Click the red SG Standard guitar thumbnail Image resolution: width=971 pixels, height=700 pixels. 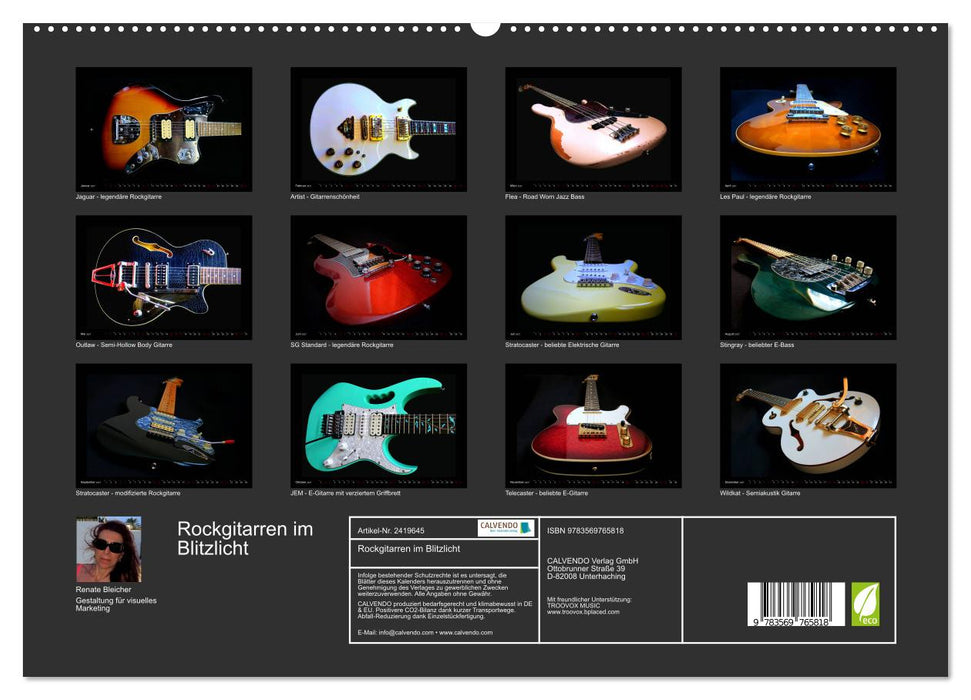tap(378, 278)
